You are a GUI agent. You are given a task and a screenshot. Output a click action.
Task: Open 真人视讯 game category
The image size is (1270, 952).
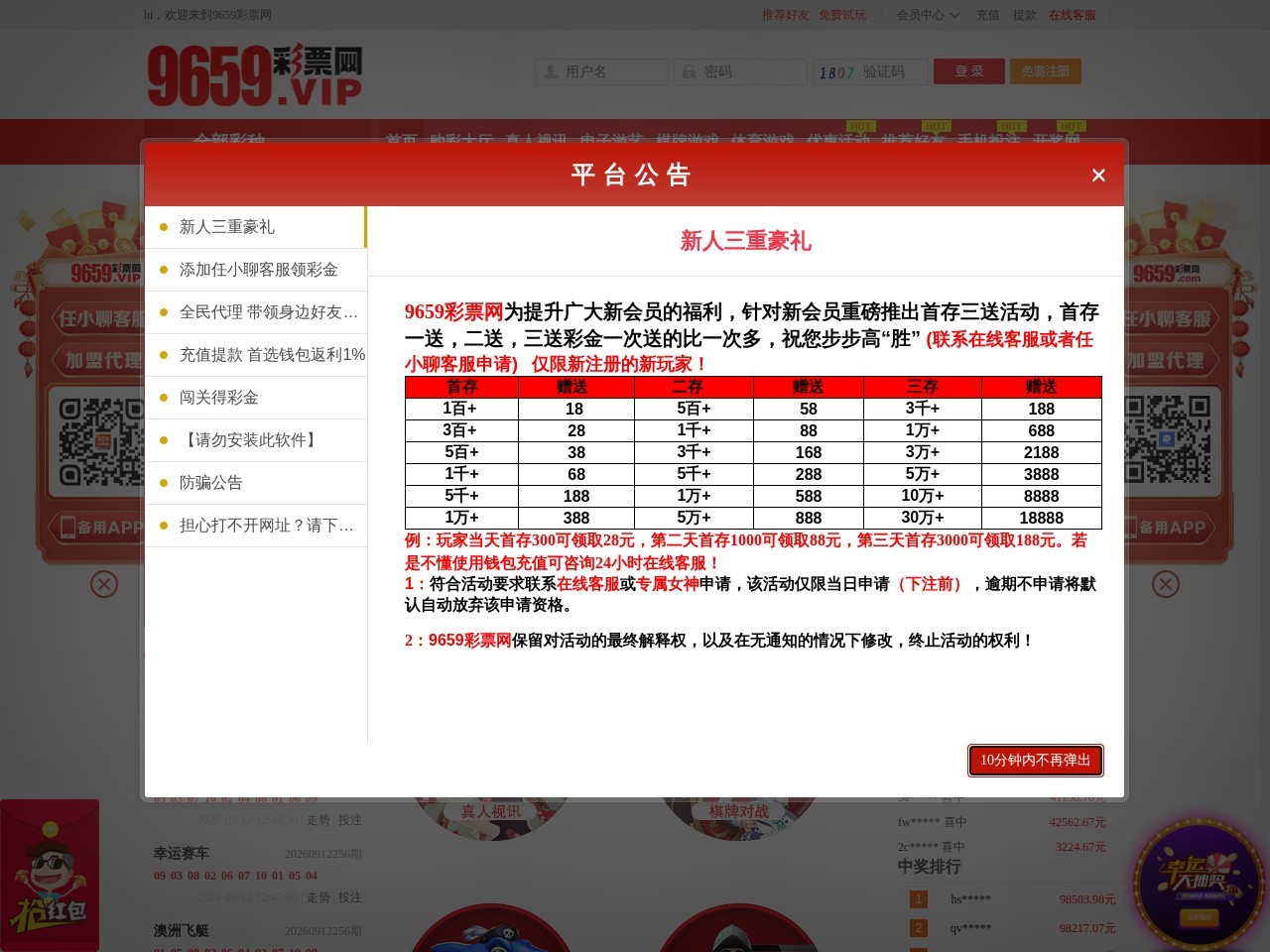(491, 811)
